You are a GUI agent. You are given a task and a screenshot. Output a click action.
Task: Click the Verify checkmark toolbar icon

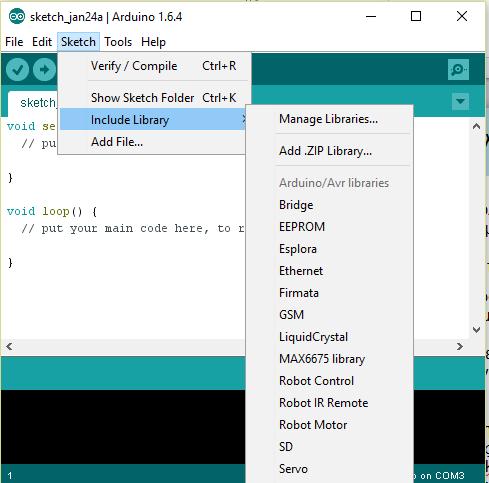[17, 69]
